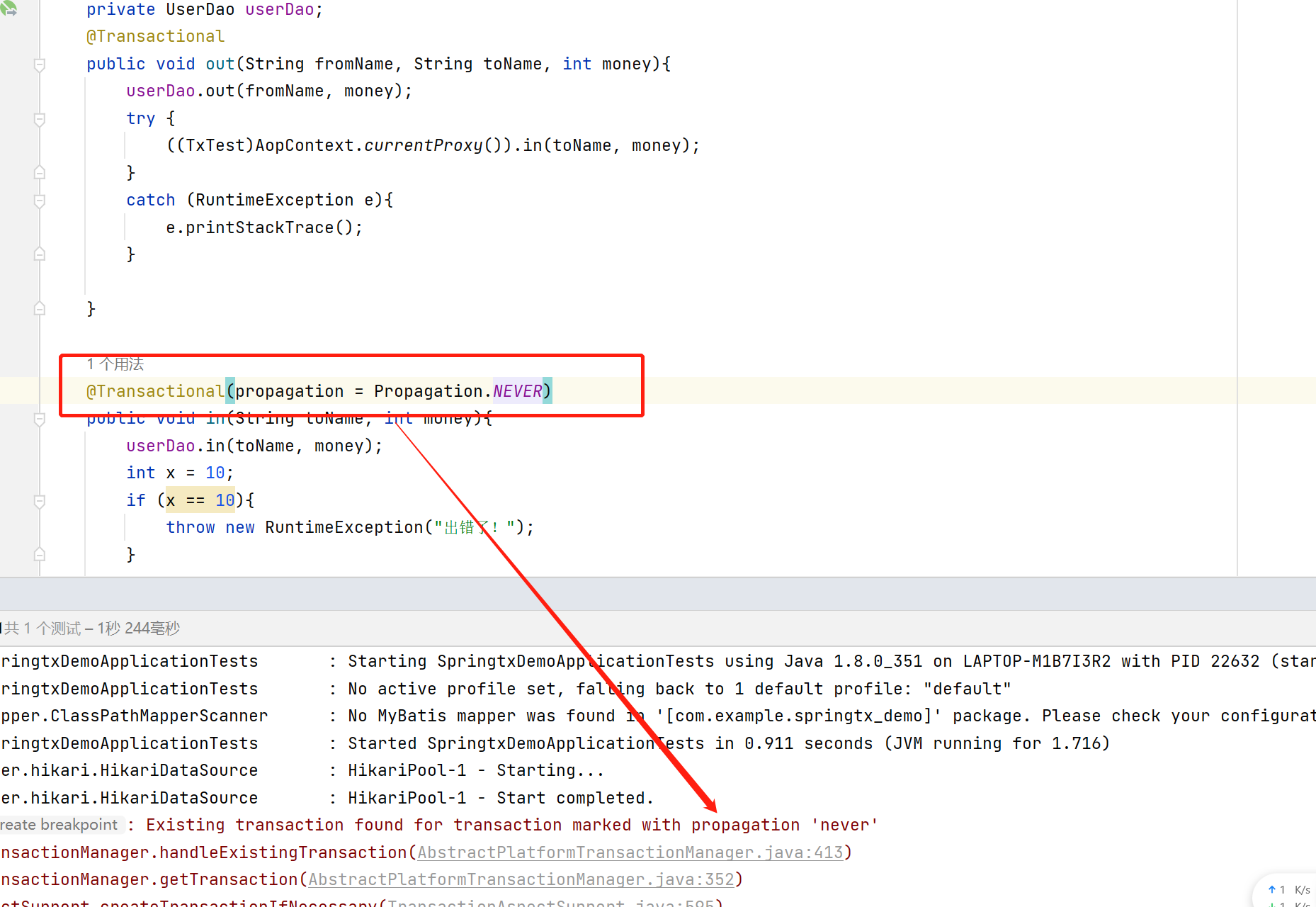Click the Create breakpoint hint in console

[x=59, y=825]
